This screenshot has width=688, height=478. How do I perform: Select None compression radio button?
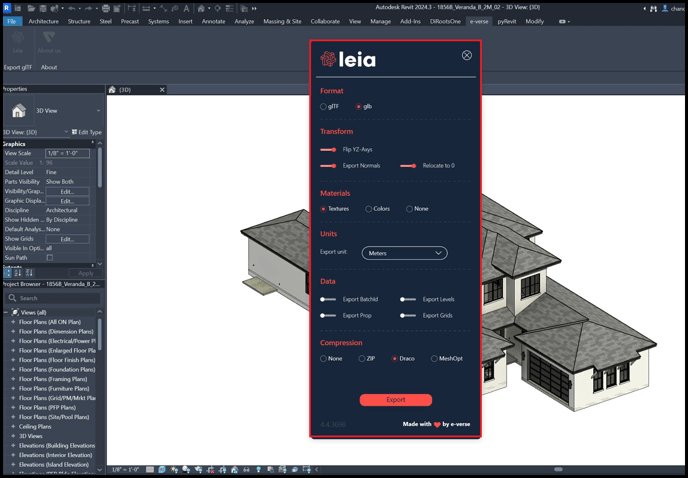[x=323, y=359]
